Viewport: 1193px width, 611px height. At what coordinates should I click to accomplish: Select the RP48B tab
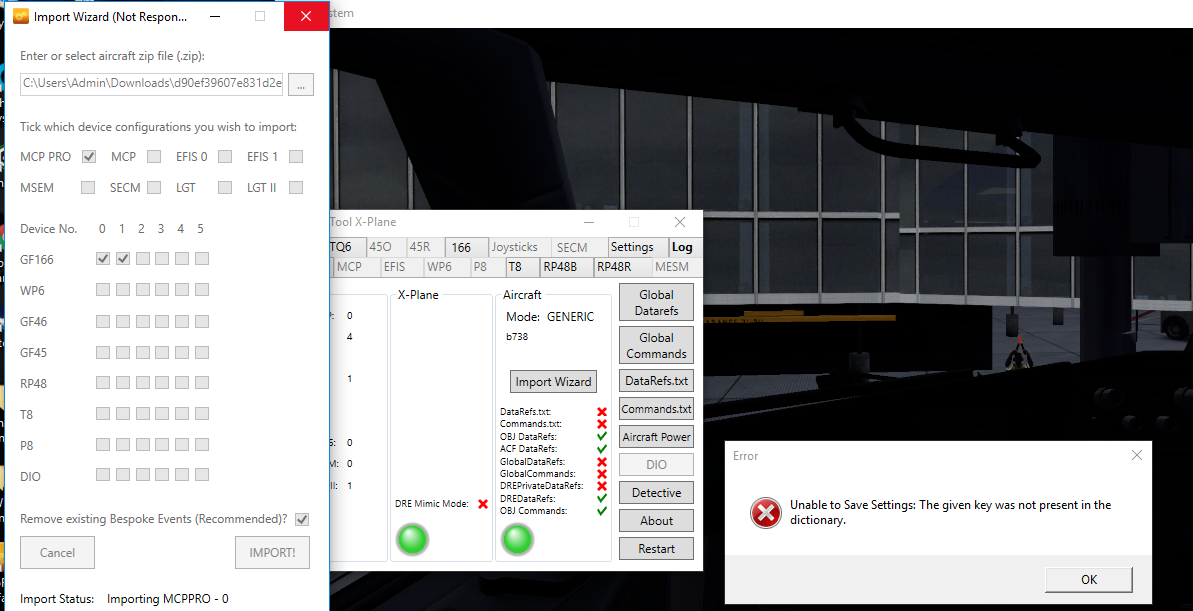pyautogui.click(x=565, y=267)
